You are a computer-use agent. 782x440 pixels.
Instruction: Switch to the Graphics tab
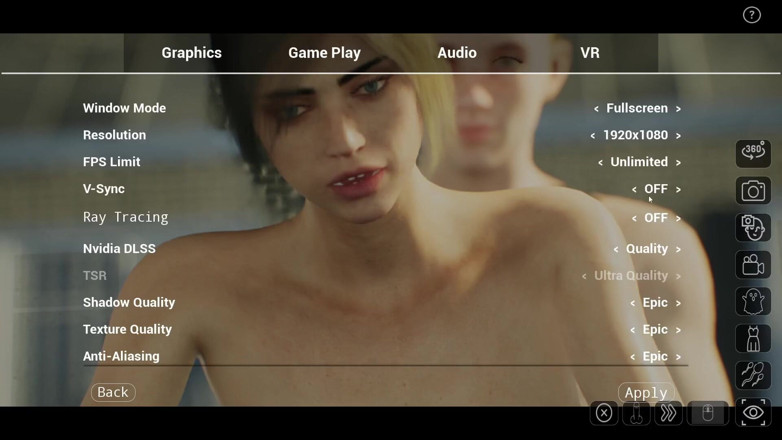[x=192, y=53]
